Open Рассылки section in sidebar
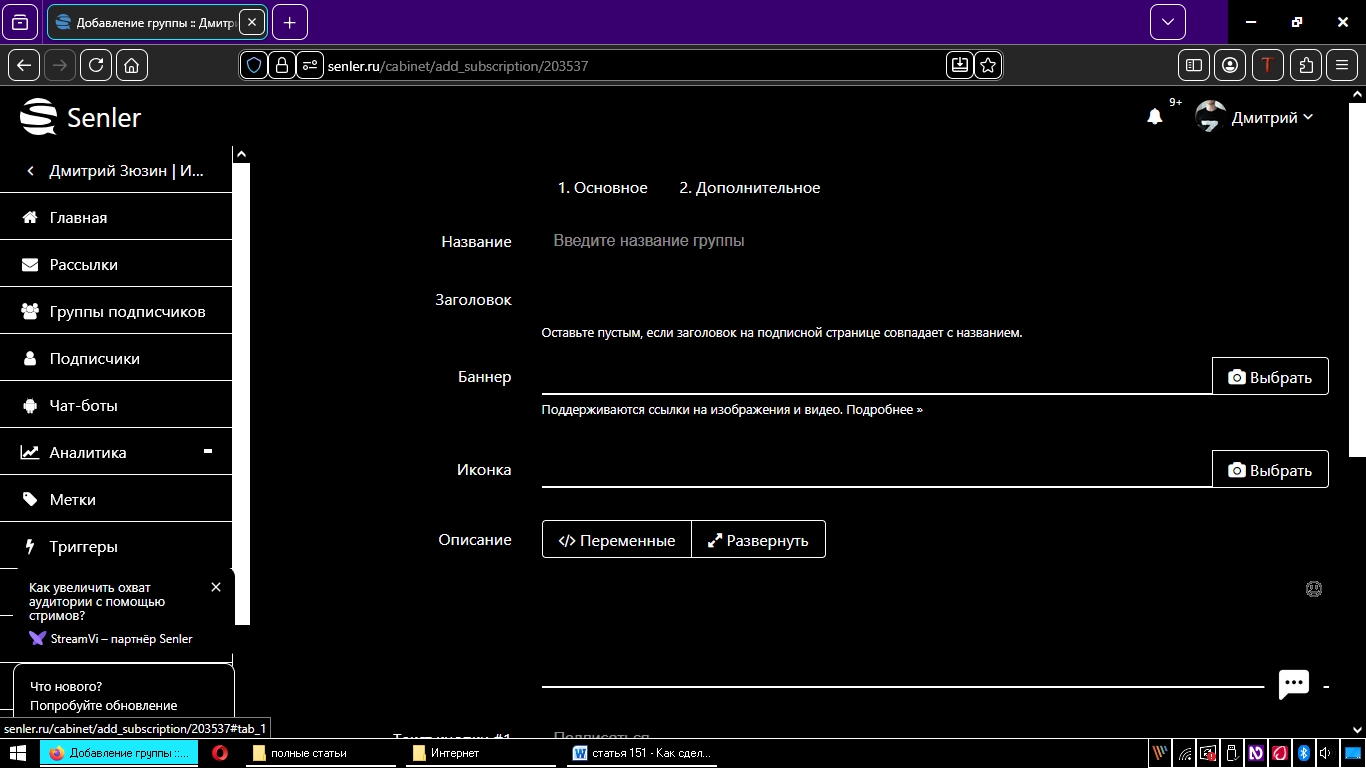Screen dimensions: 1366x768 tap(84, 265)
